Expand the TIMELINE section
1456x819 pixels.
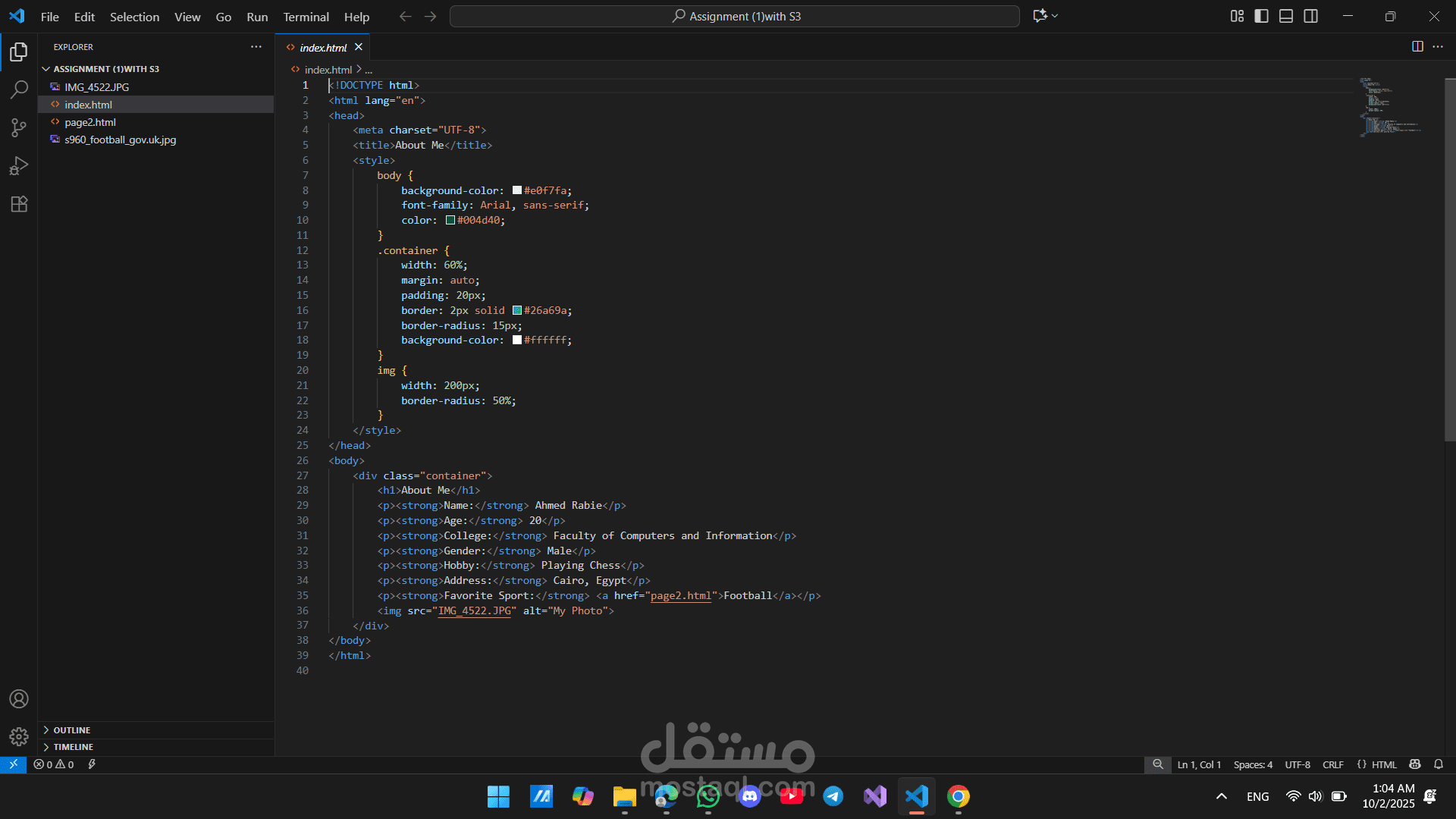[x=156, y=747]
